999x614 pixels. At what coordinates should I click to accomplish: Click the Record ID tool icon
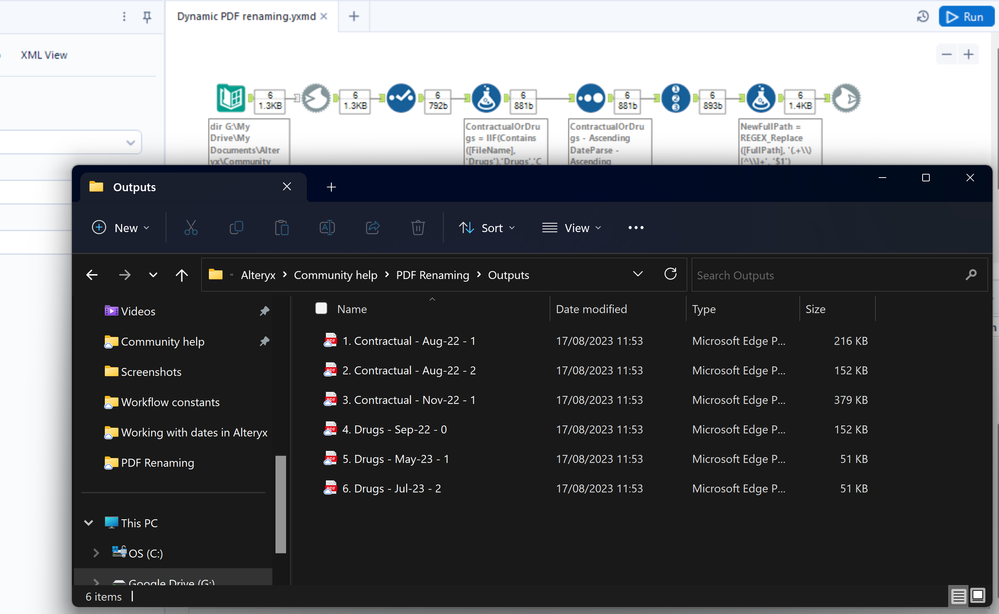[675, 98]
